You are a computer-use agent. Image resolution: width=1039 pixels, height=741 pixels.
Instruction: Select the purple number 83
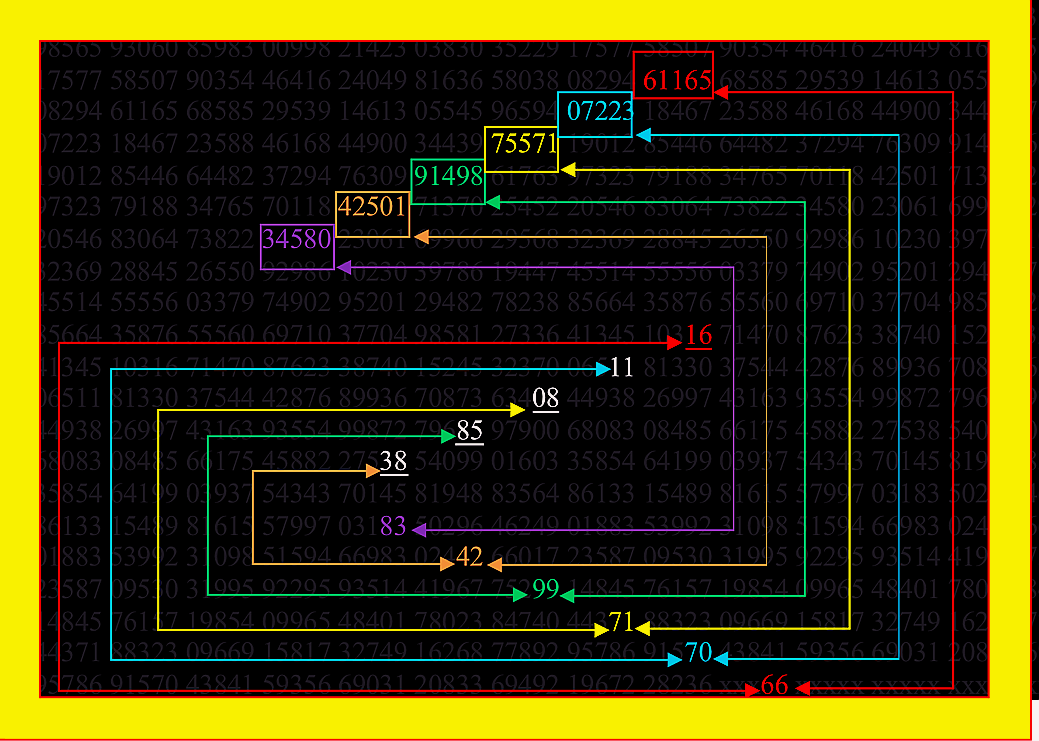tap(393, 527)
